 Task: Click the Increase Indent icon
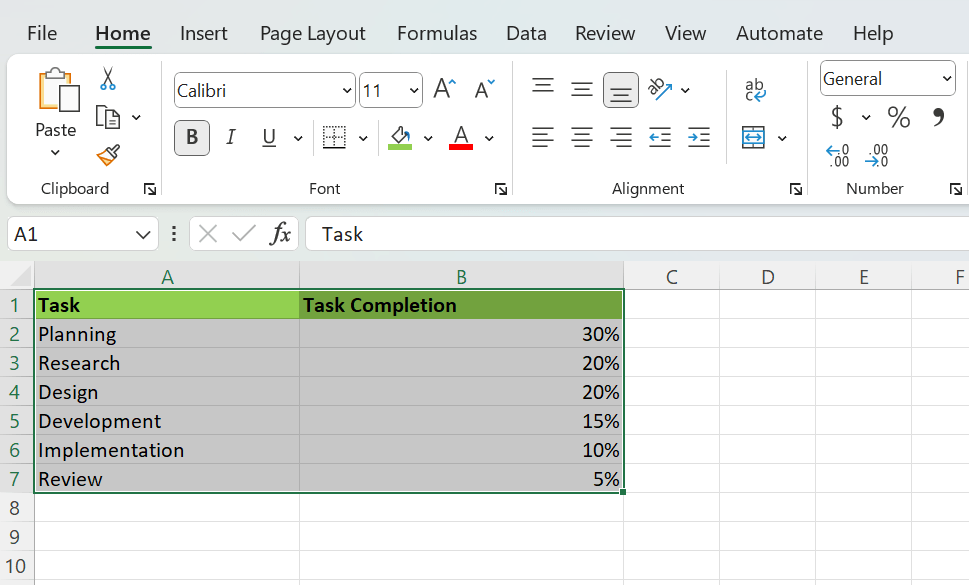pyautogui.click(x=698, y=137)
